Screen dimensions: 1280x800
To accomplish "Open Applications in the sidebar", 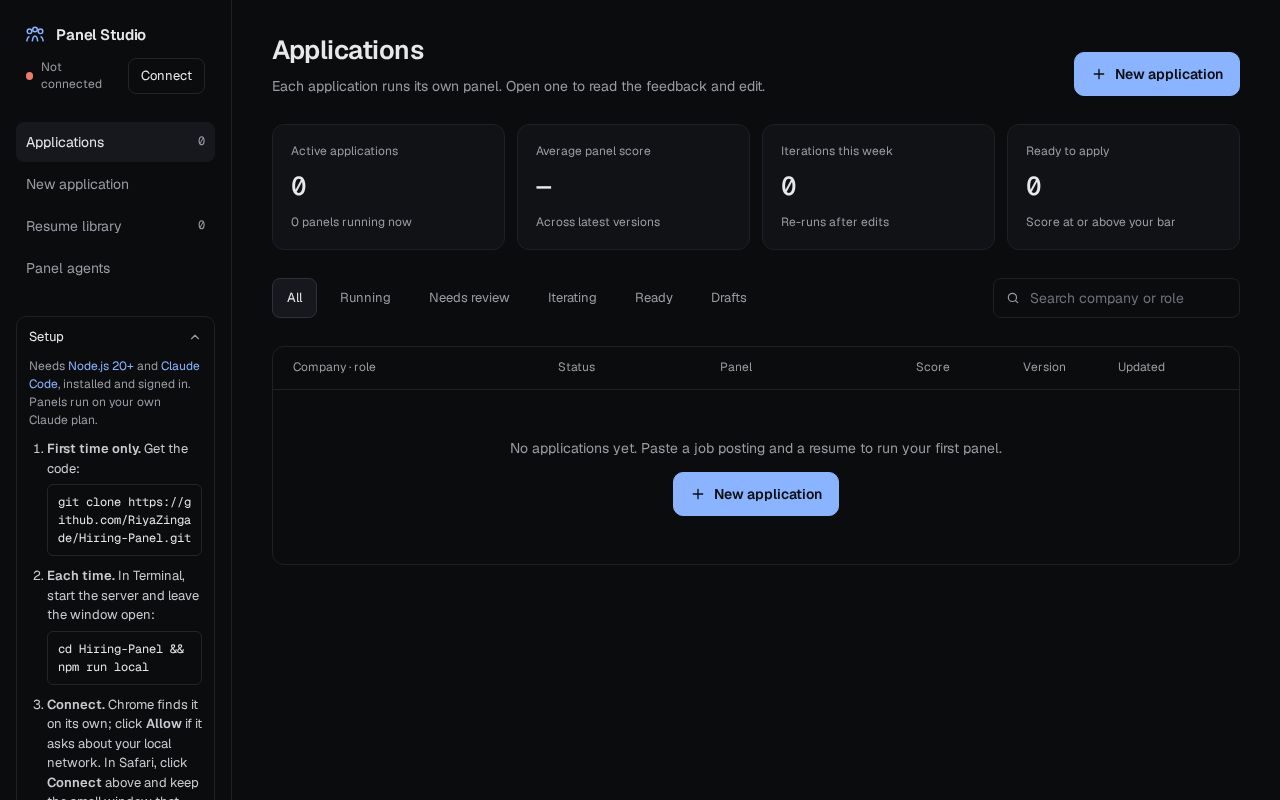I will point(115,142).
